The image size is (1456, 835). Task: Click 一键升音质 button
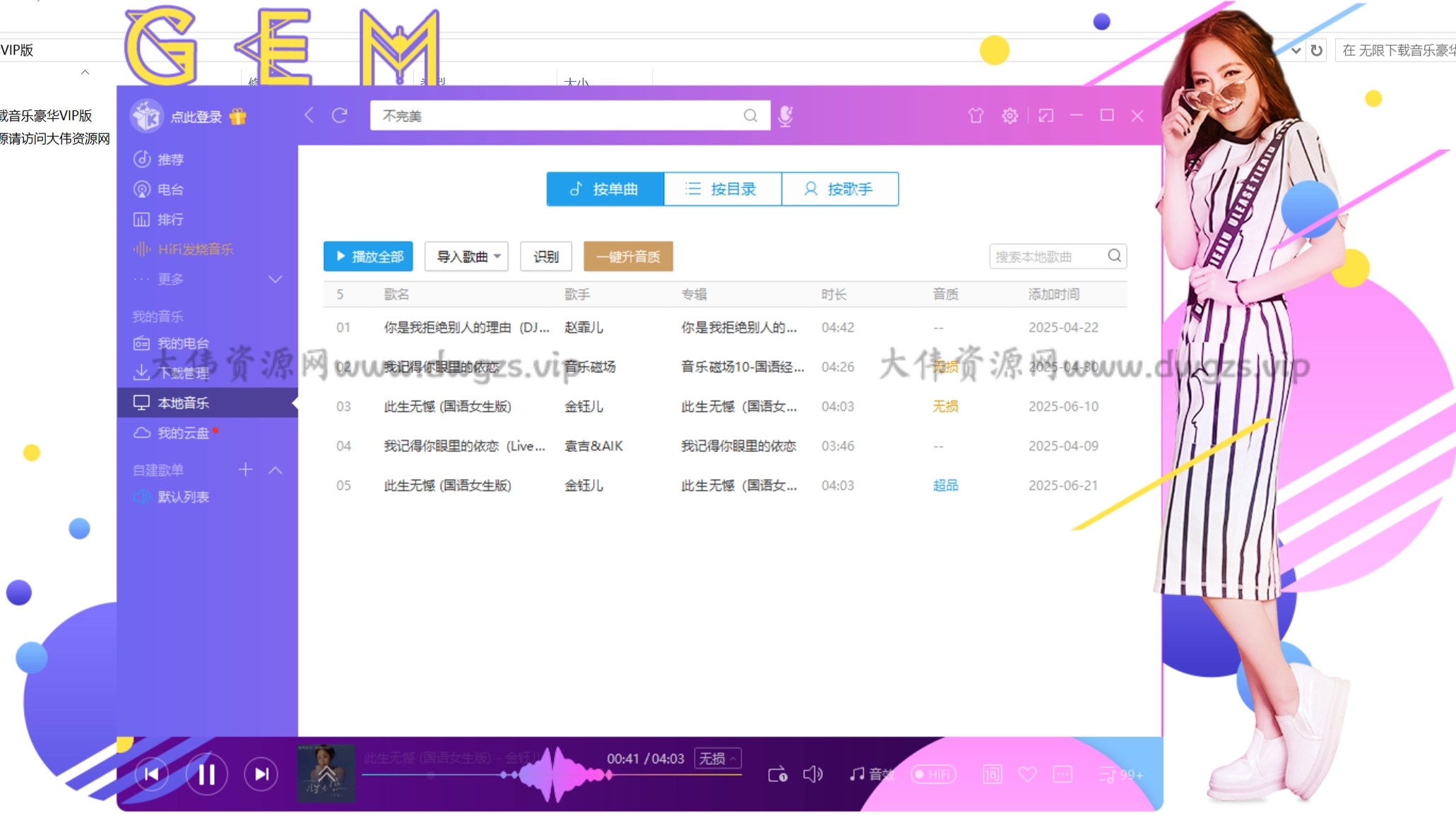pos(628,256)
